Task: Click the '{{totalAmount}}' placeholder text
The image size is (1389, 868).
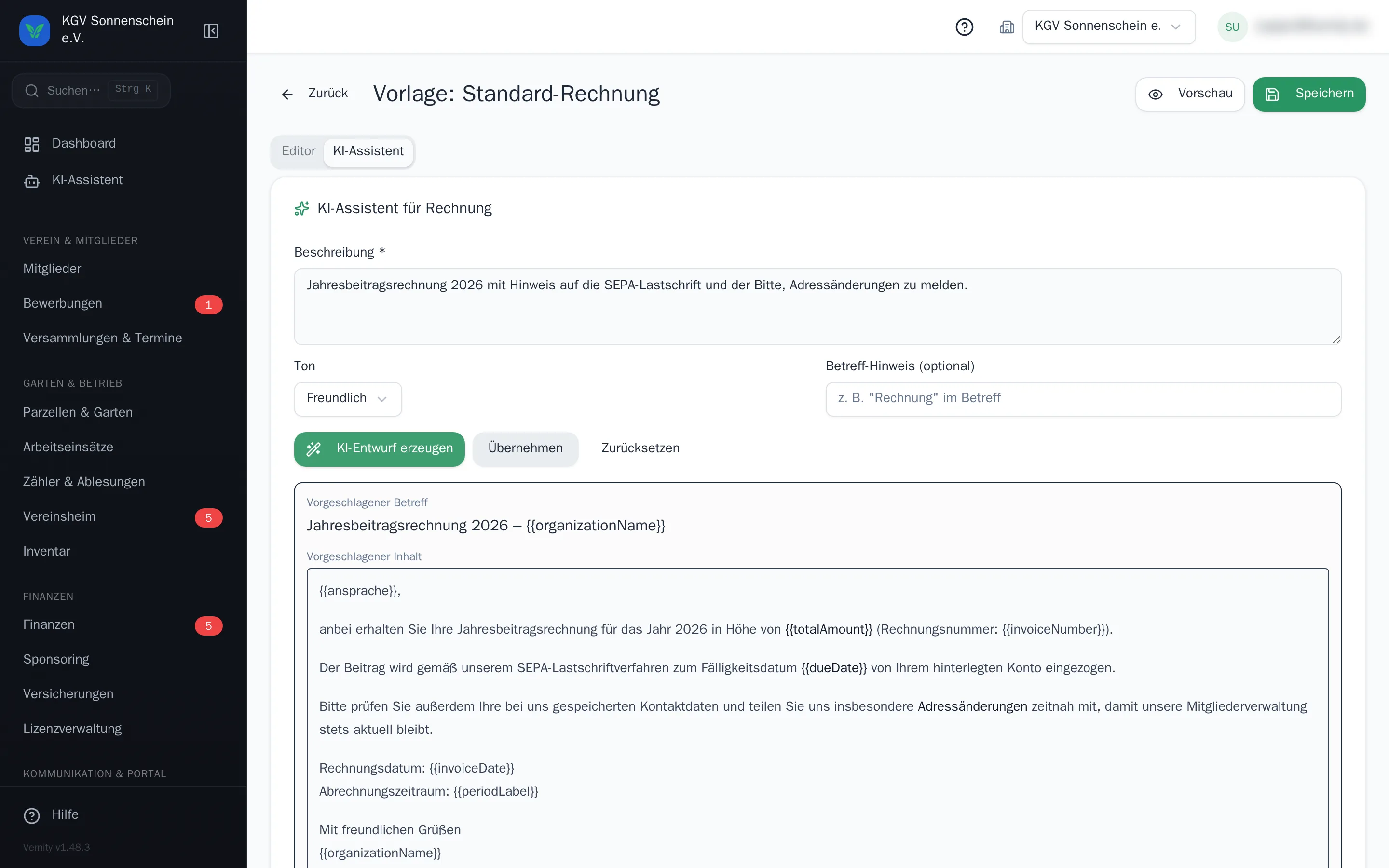Action: (828, 630)
